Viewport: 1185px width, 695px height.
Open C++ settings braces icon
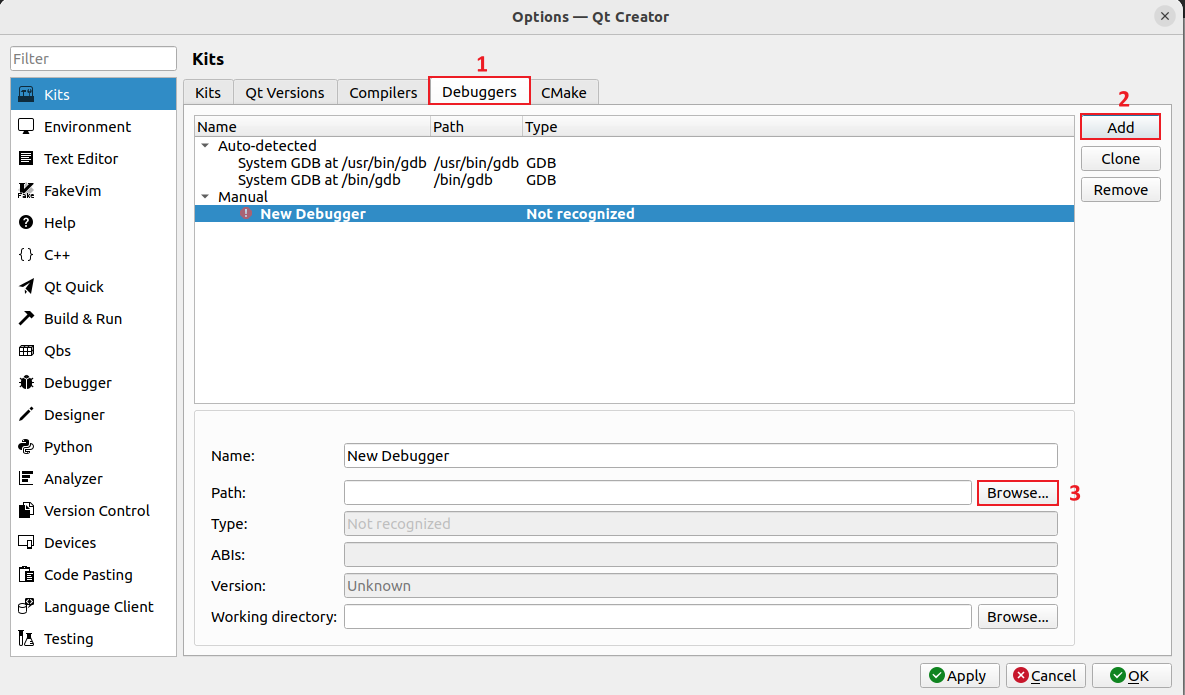pos(26,255)
